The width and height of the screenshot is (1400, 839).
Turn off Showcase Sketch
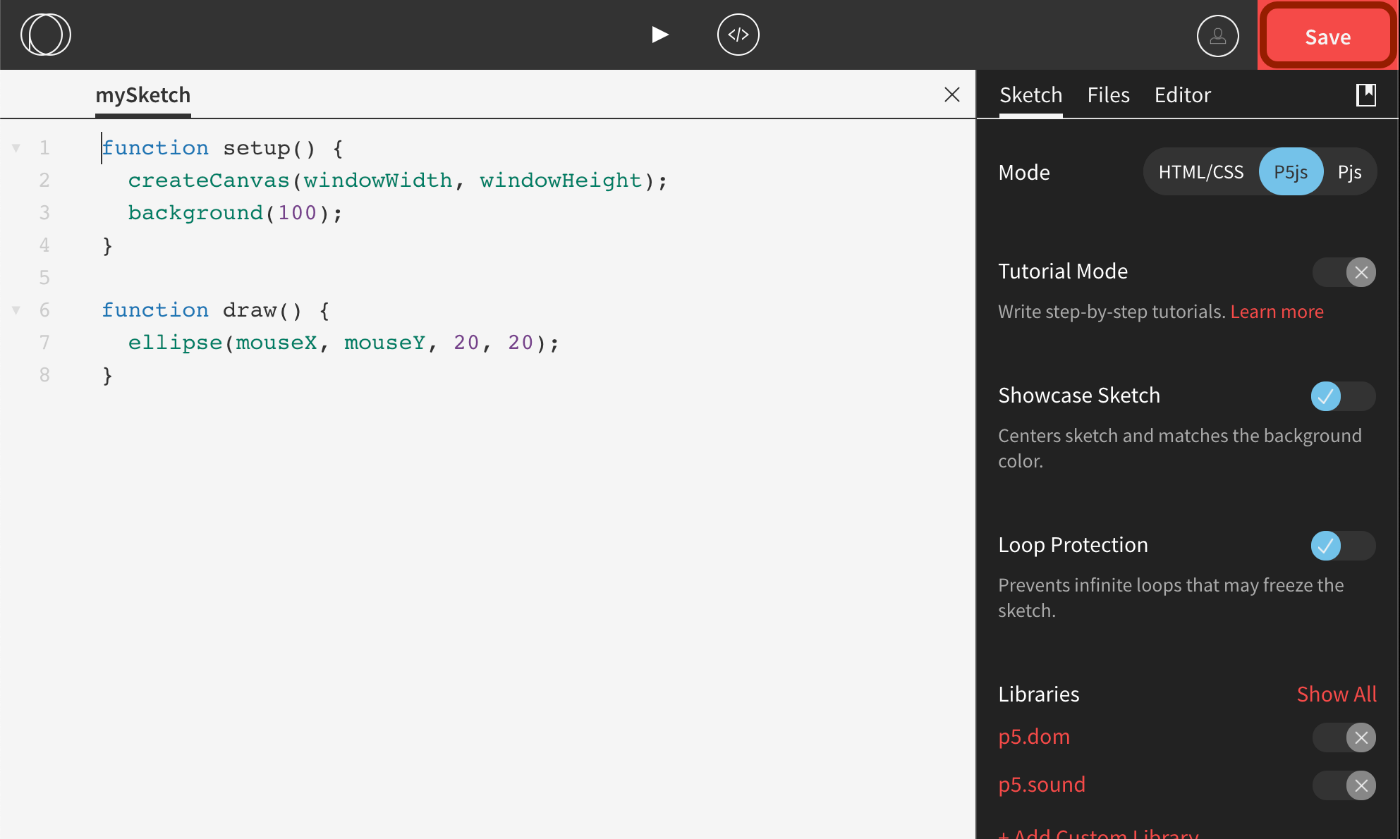(1343, 396)
